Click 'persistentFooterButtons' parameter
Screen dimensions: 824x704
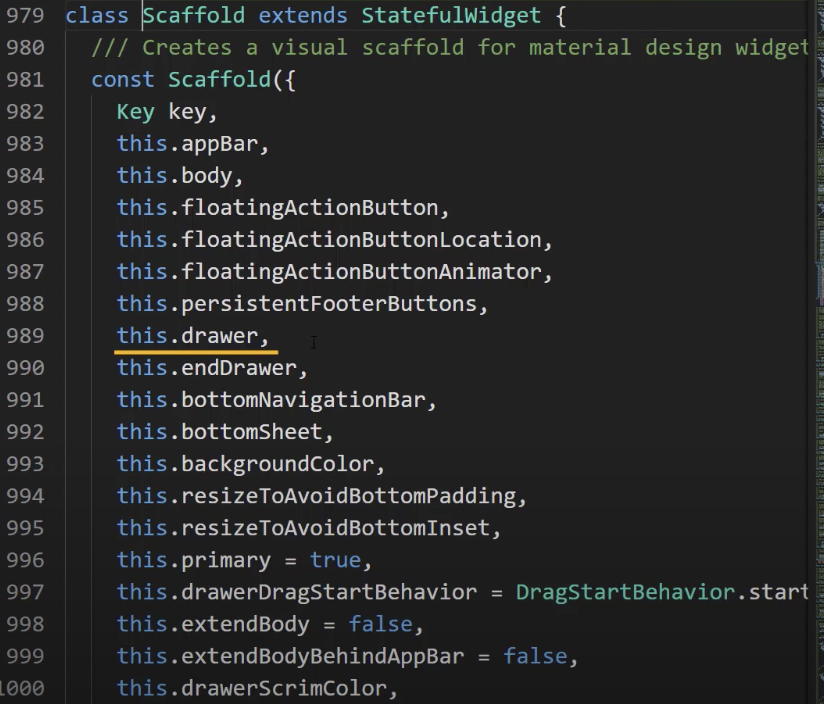click(x=329, y=304)
